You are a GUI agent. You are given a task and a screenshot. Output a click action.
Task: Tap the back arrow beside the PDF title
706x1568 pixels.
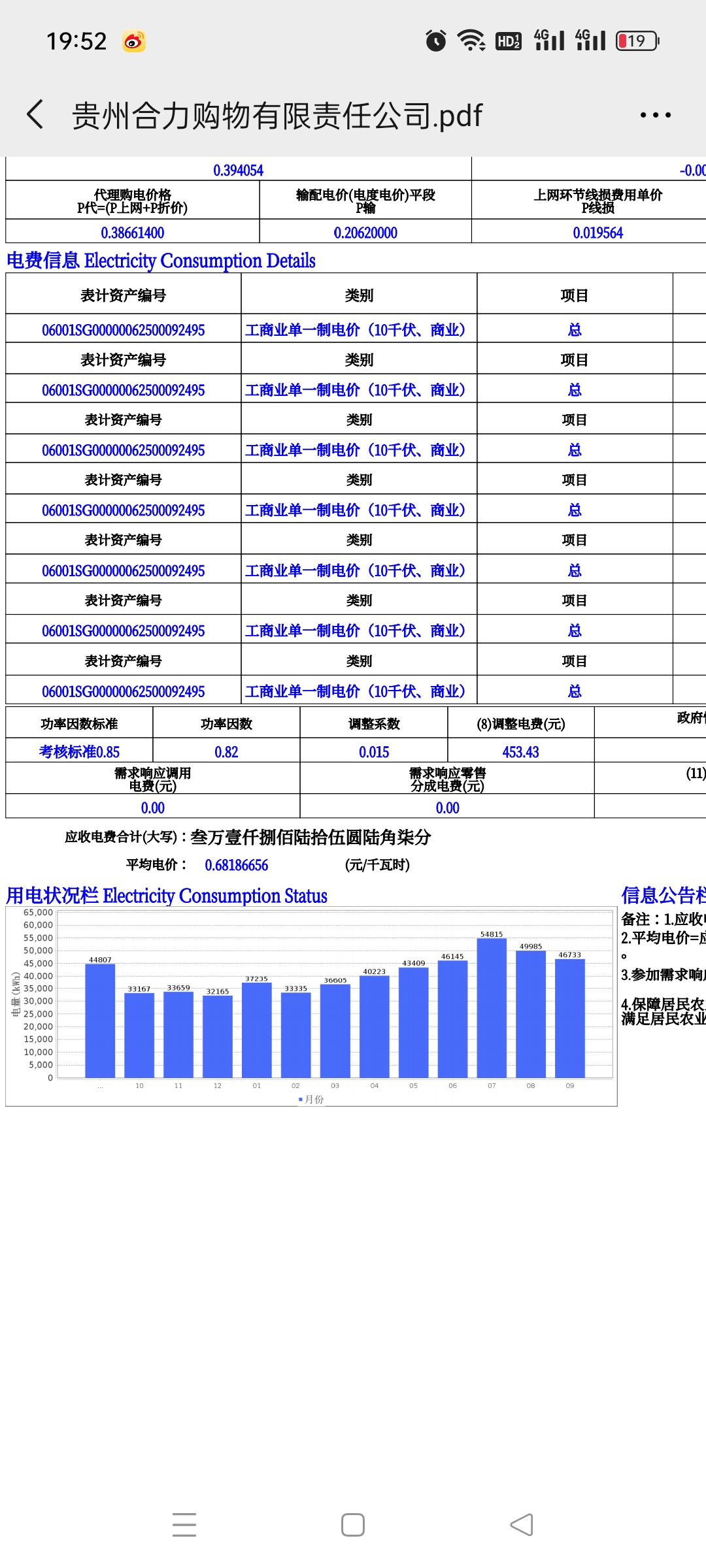(x=35, y=115)
